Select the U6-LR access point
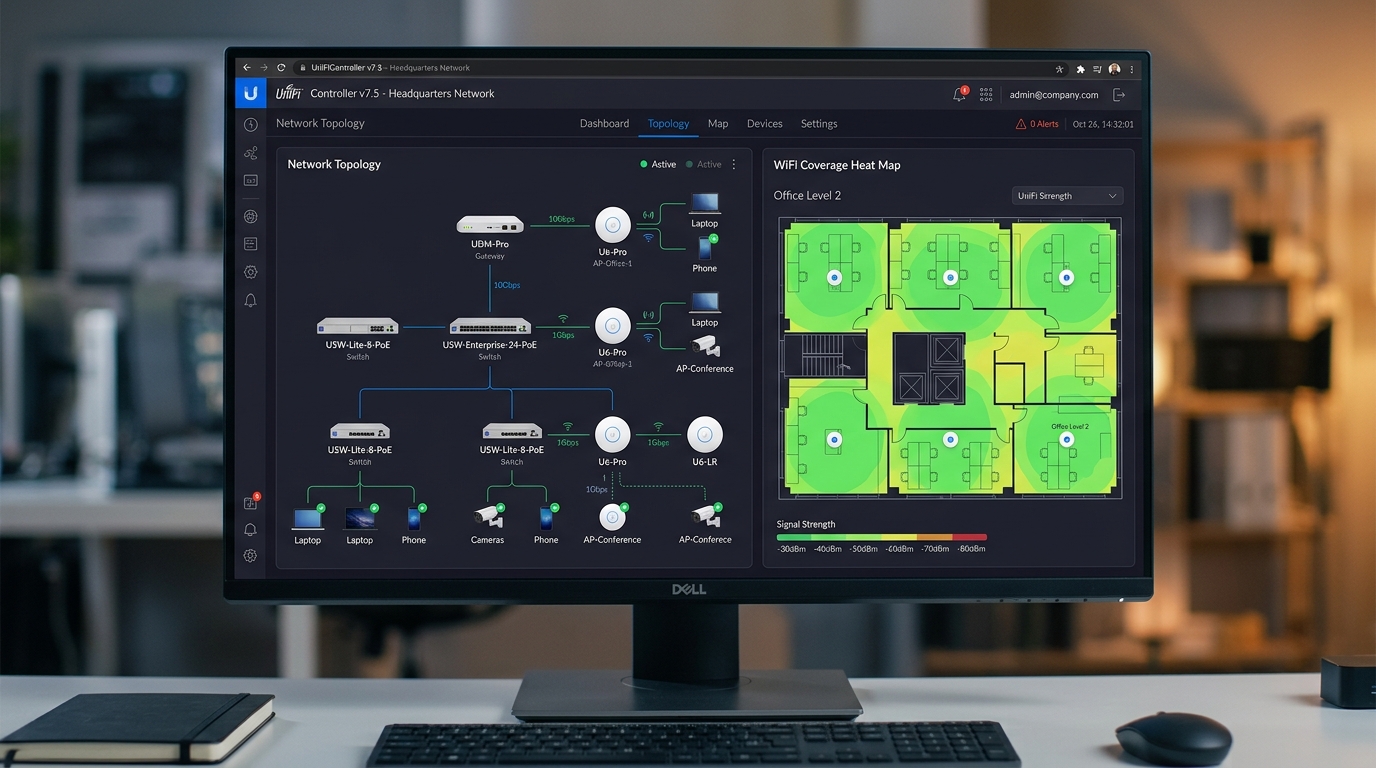1376x768 pixels. pos(705,434)
